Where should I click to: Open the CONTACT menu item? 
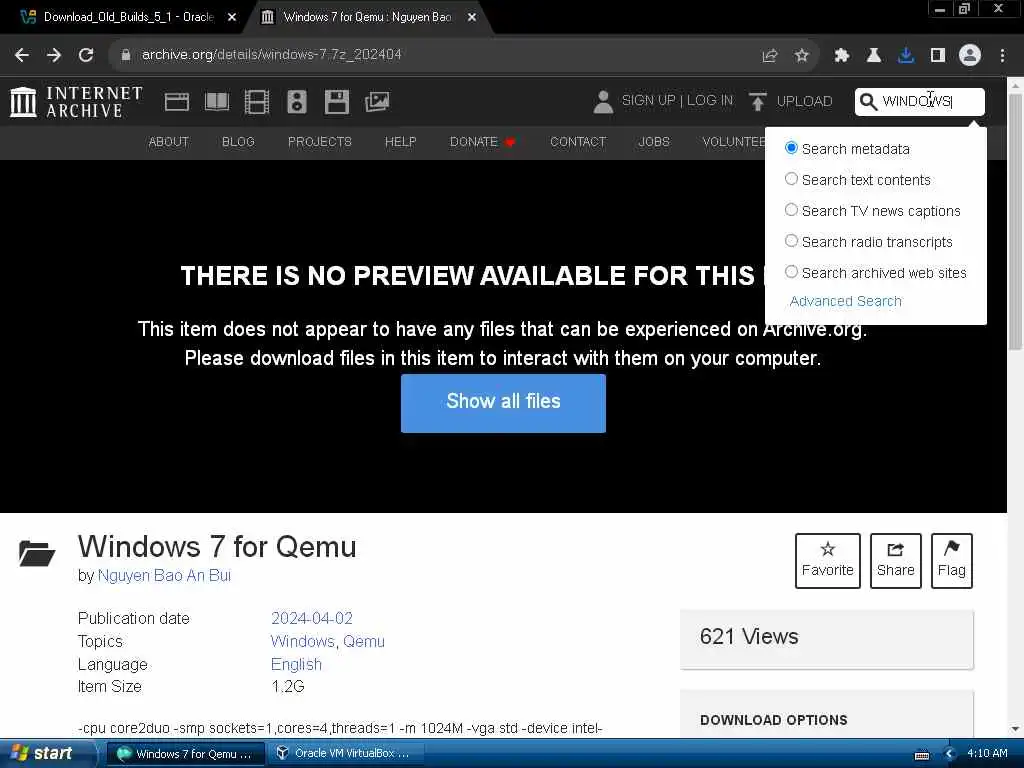(x=578, y=142)
